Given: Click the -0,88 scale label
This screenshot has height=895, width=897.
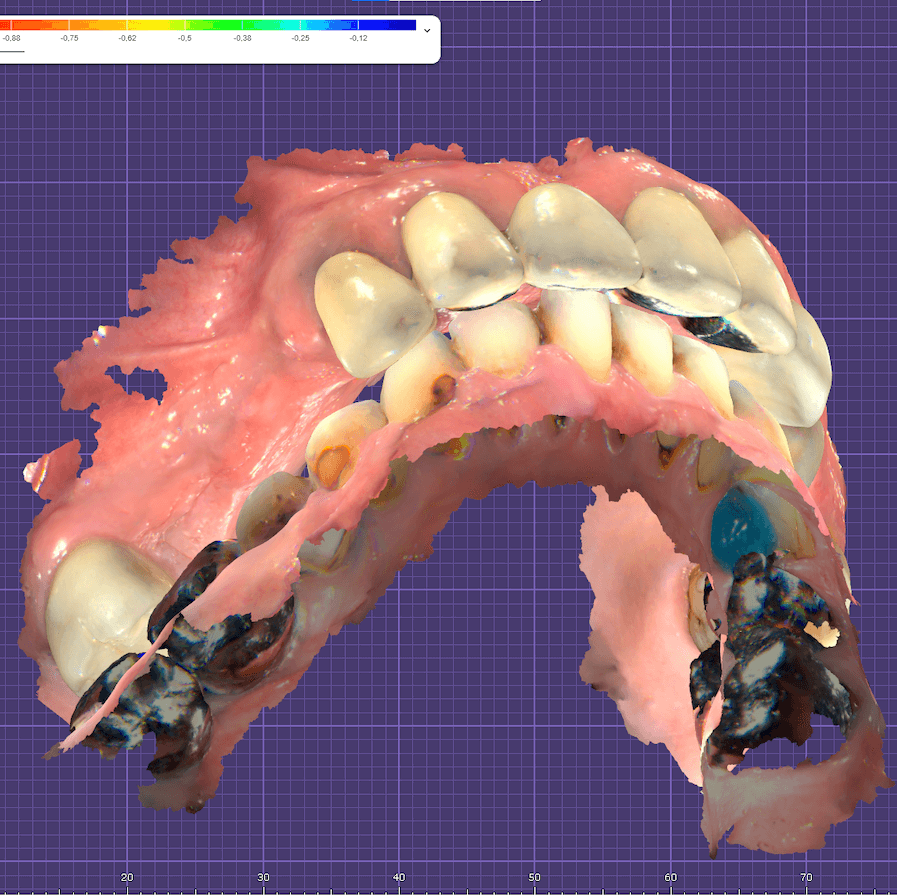Looking at the screenshot, I should [x=11, y=38].
